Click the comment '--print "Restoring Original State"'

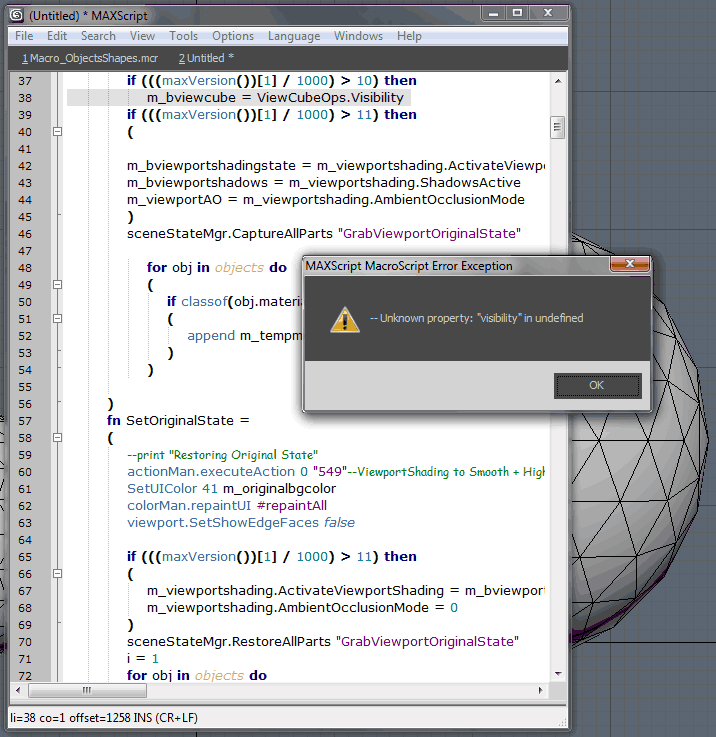pyautogui.click(x=222, y=455)
